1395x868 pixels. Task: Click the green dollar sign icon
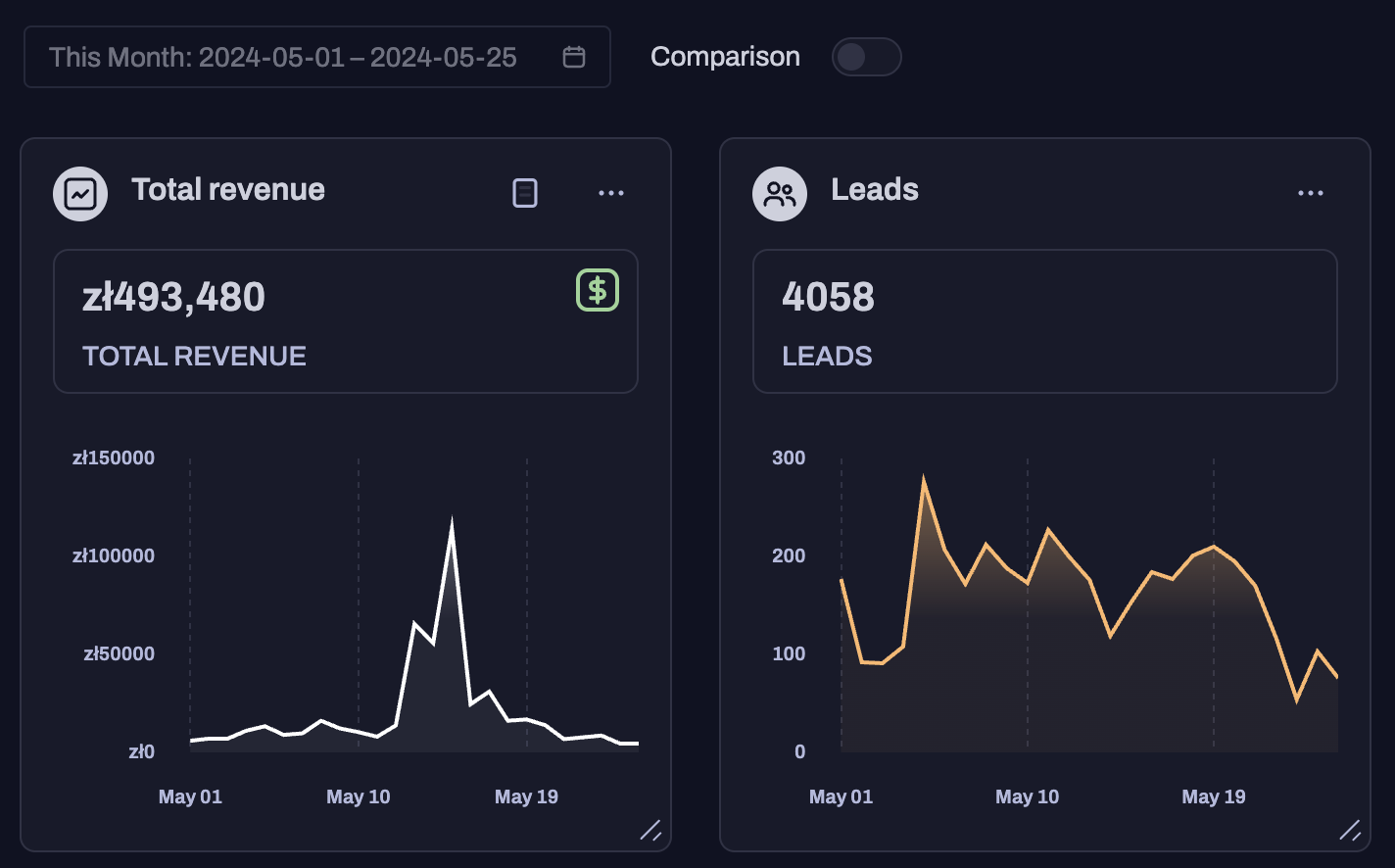coord(598,290)
